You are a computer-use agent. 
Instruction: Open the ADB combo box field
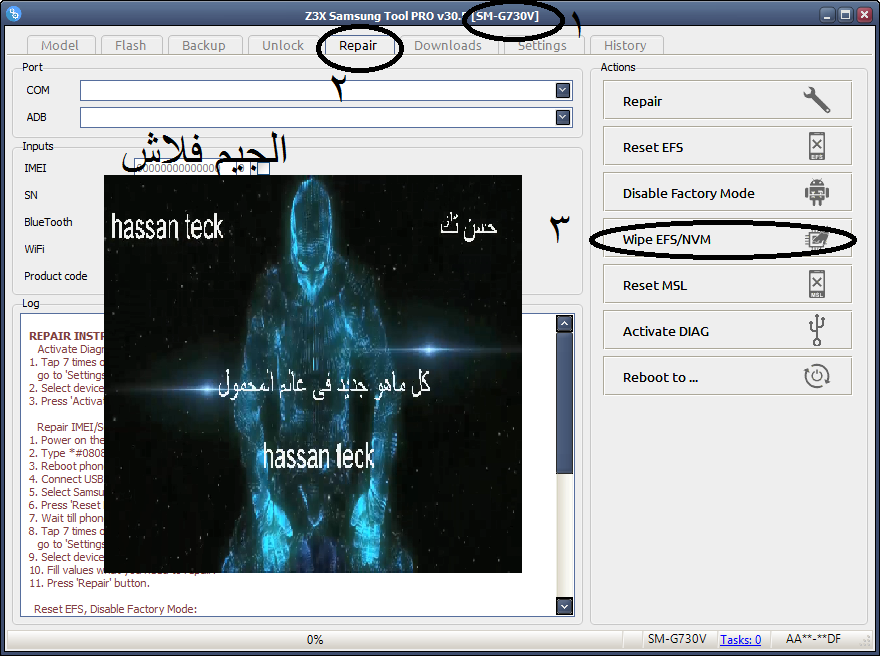coord(326,117)
